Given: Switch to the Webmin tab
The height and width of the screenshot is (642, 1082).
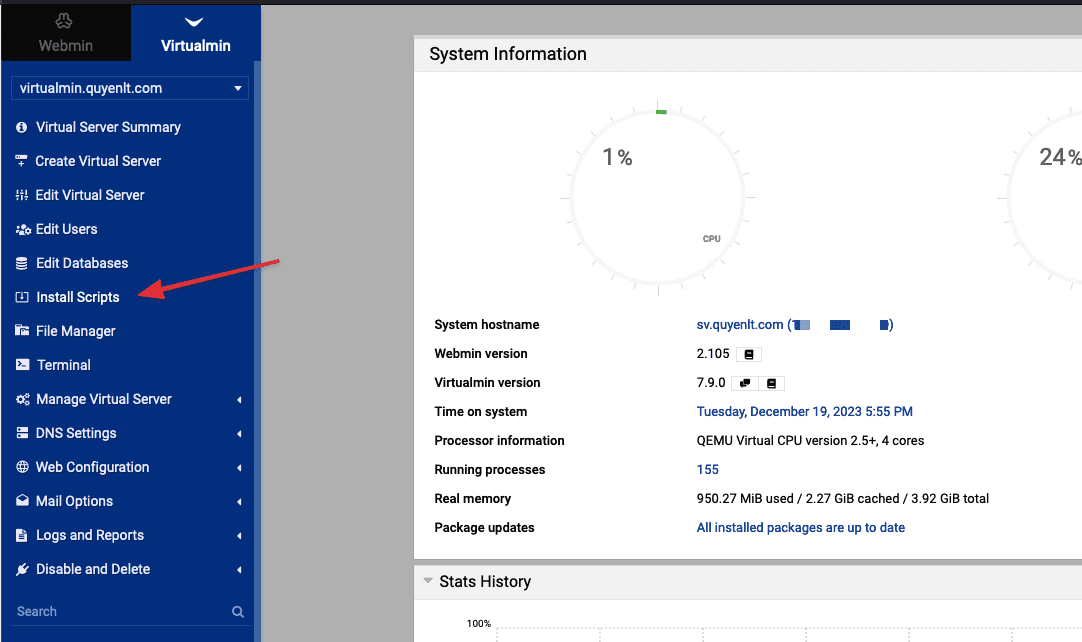Looking at the screenshot, I should click(x=65, y=33).
